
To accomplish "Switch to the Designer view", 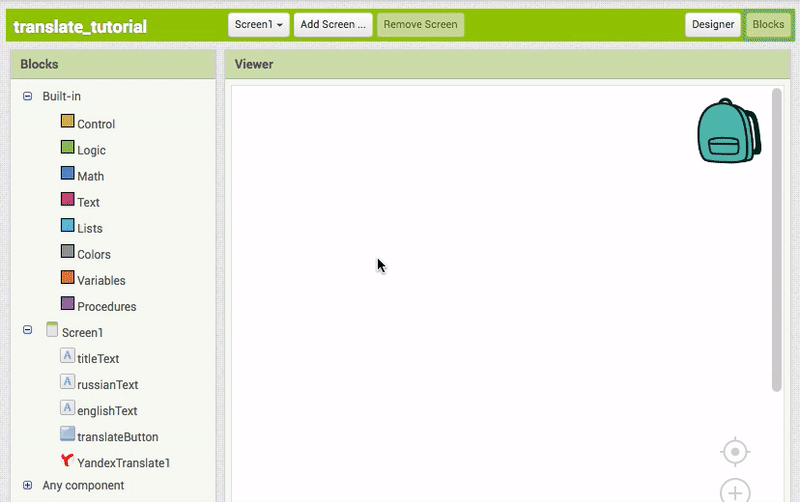I will (x=712, y=25).
